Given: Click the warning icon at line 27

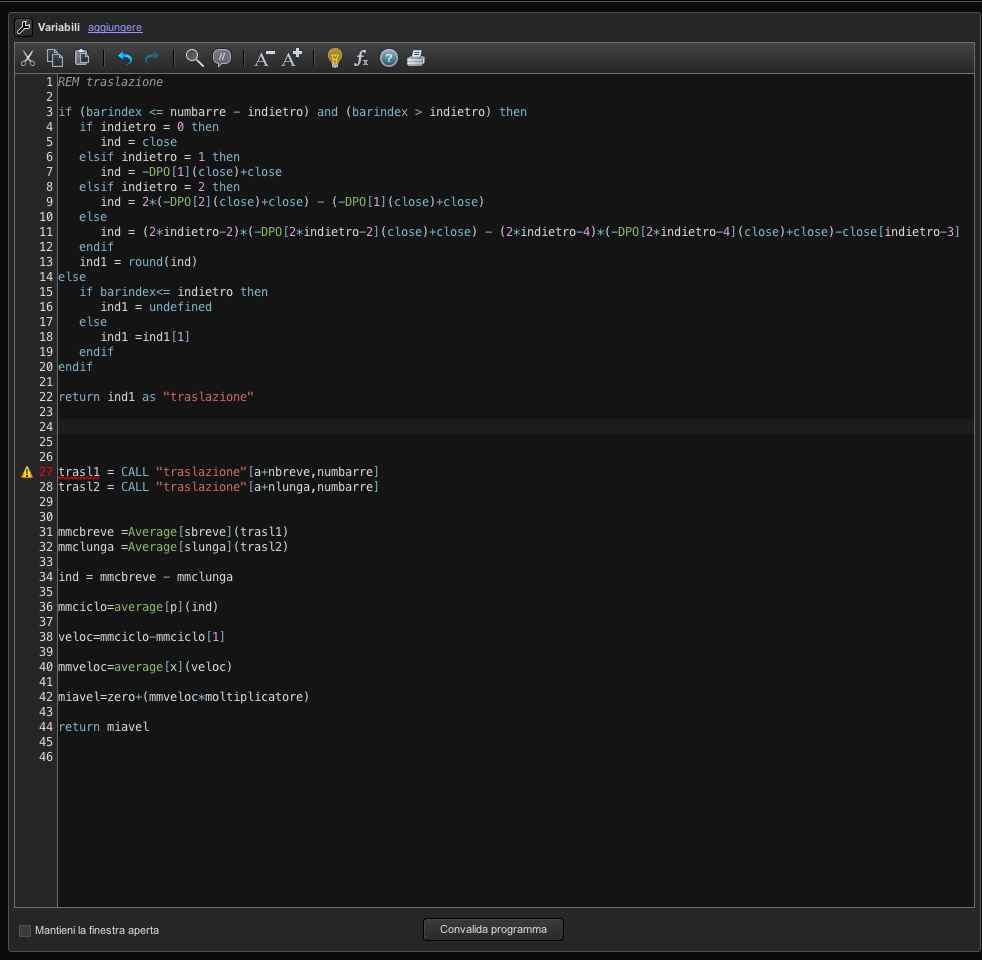Looking at the screenshot, I should [x=27, y=472].
